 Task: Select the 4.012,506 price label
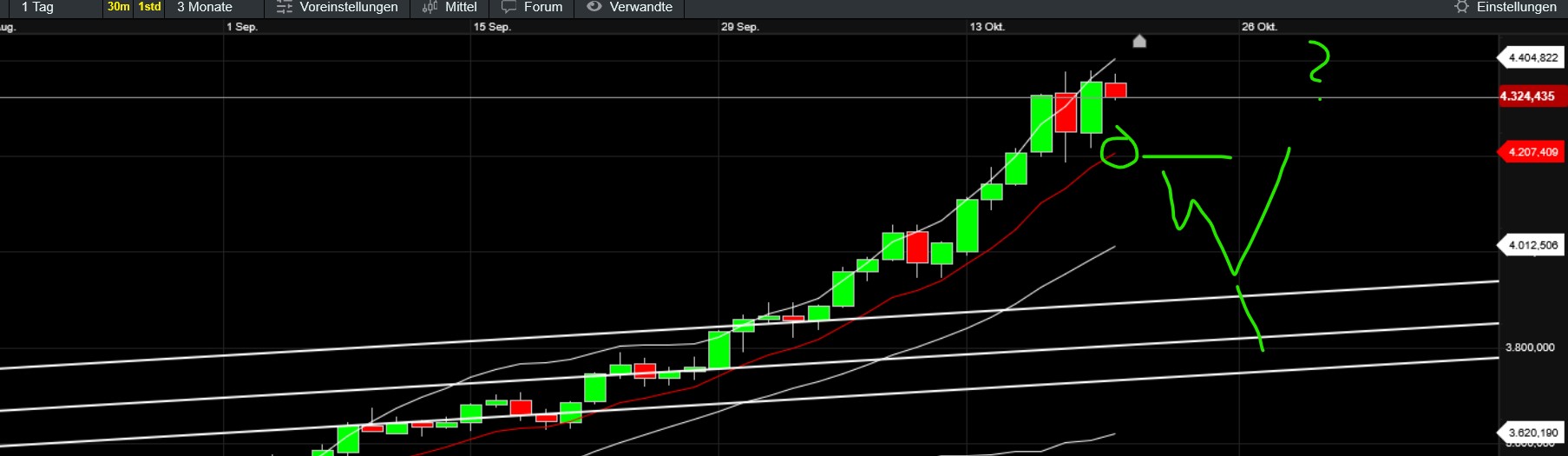pos(1530,246)
